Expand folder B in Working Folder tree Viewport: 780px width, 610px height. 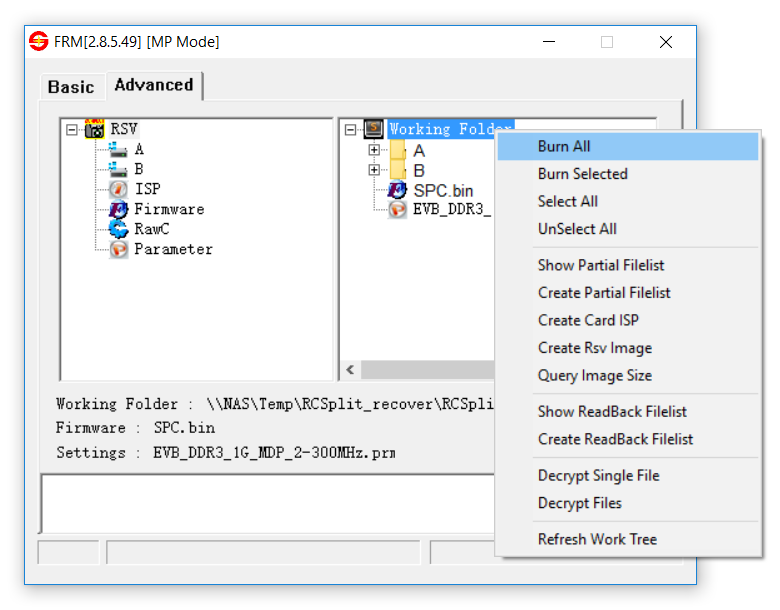[x=374, y=170]
